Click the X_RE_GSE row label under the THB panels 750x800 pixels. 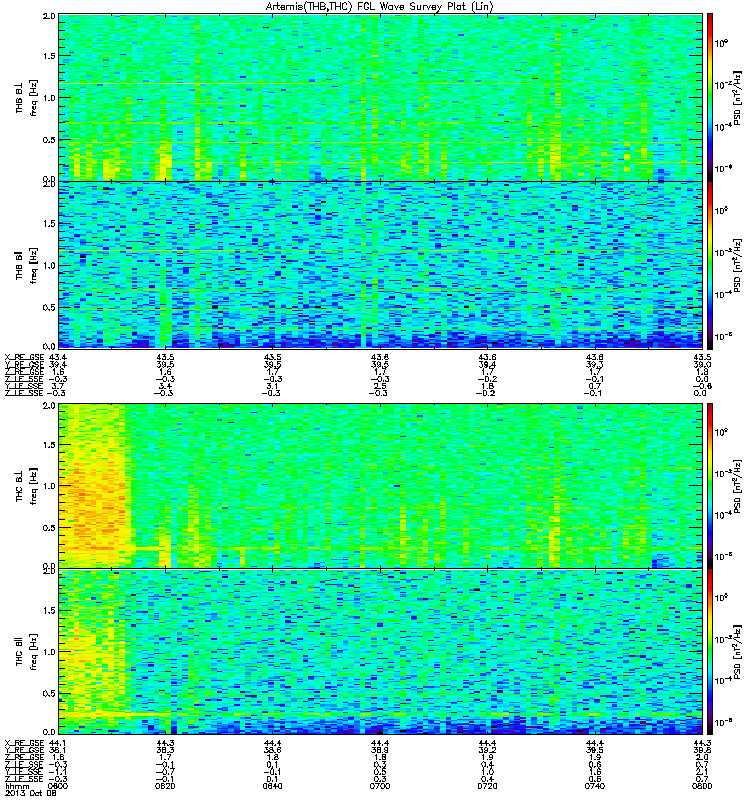click(24, 357)
